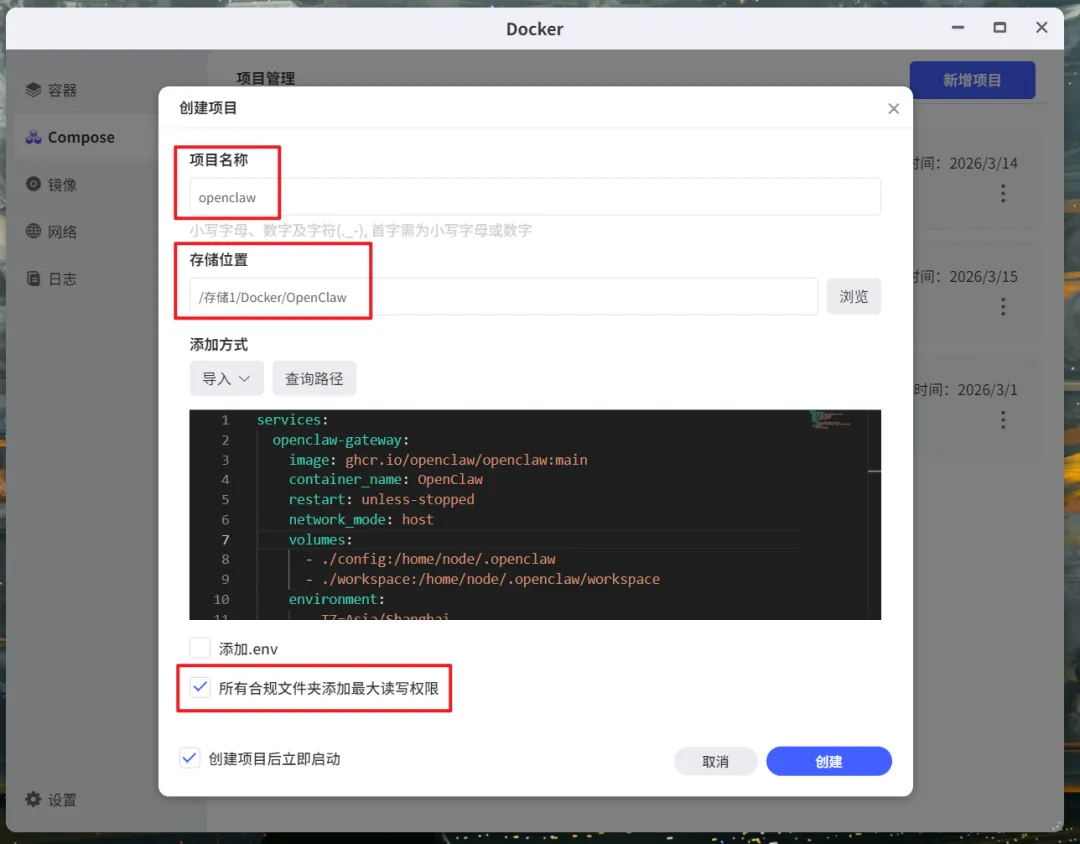1080x844 pixels.
Task: Click the 'openclaw-gateway:' line in editor
Action: (x=340, y=440)
